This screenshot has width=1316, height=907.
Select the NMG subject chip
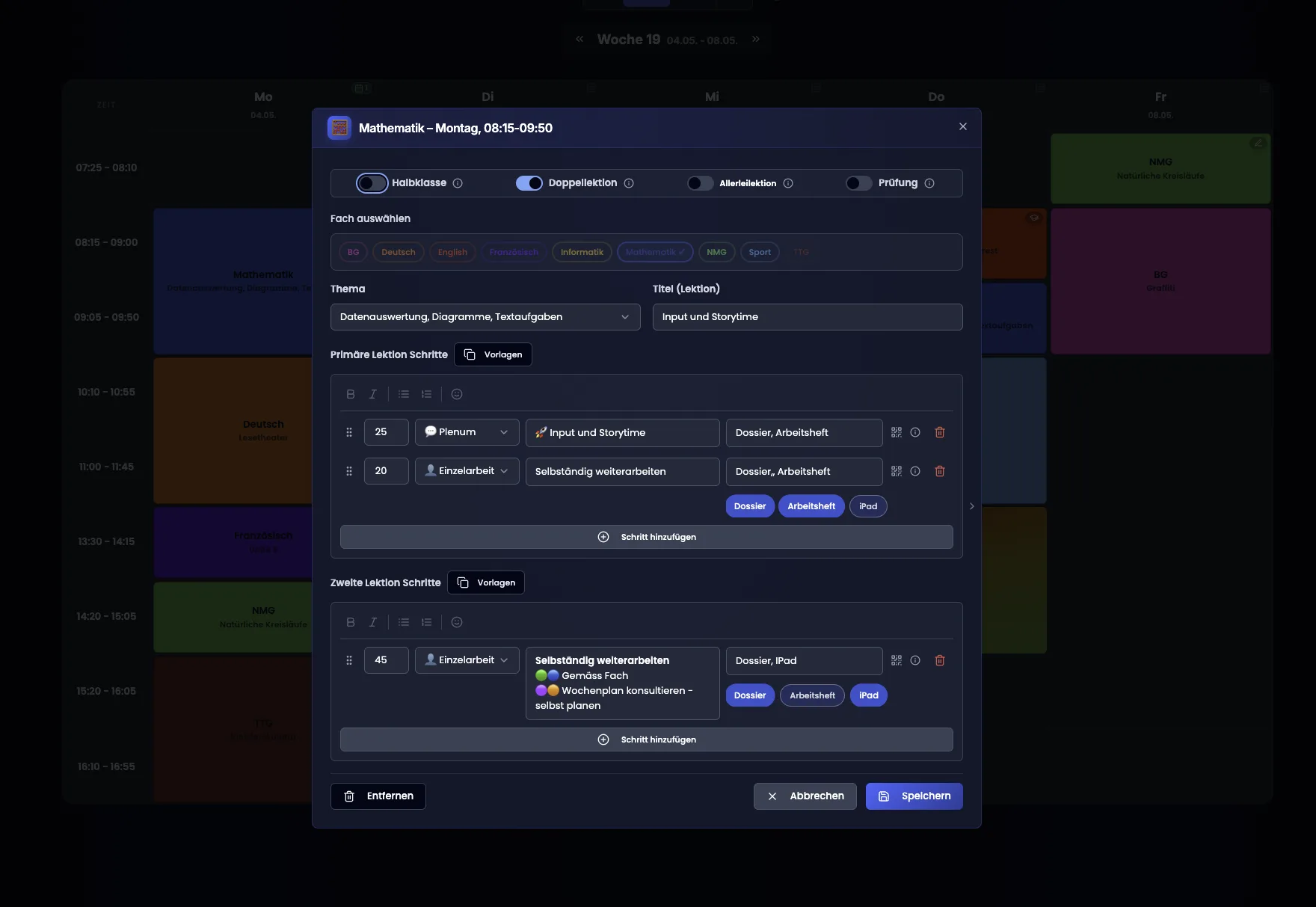(x=716, y=252)
